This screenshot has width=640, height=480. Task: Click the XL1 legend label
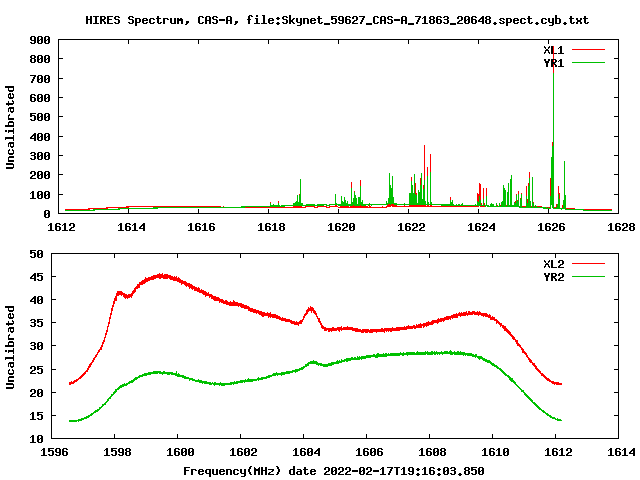click(553, 50)
